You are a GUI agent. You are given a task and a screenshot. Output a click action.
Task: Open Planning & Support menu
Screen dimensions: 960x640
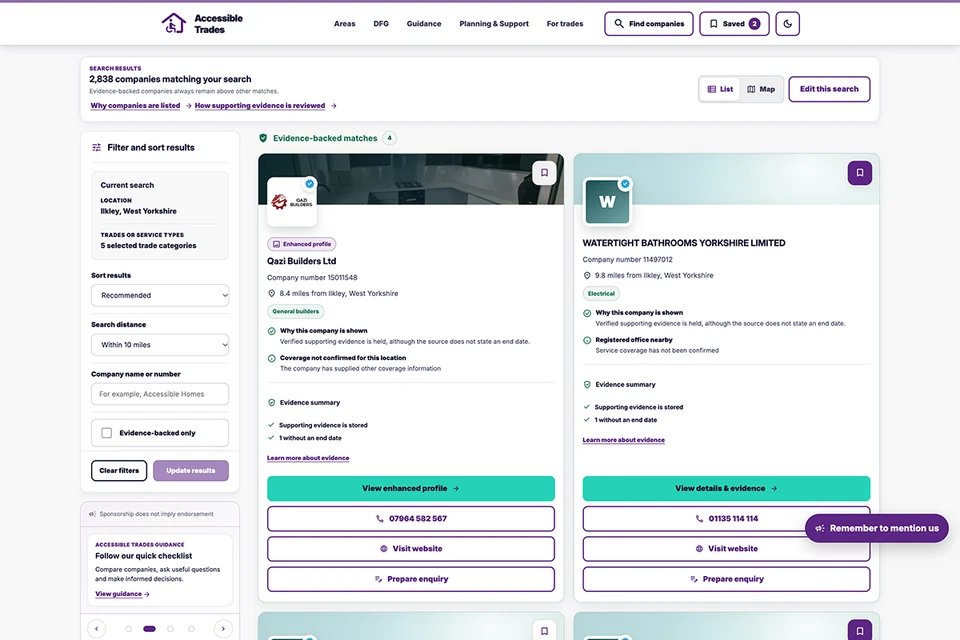(x=494, y=24)
